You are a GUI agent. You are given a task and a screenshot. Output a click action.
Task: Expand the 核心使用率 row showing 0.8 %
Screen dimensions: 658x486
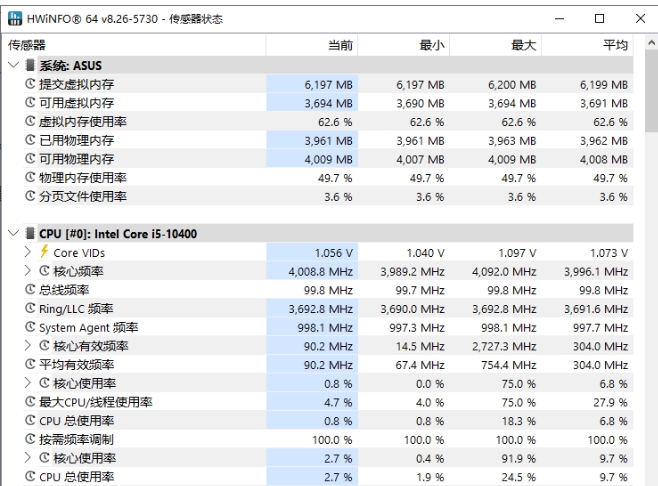point(28,383)
